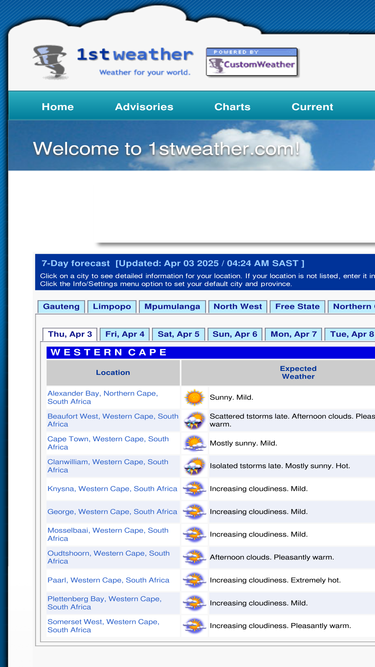Click the 1stweather tornado logo icon

(x=50, y=62)
